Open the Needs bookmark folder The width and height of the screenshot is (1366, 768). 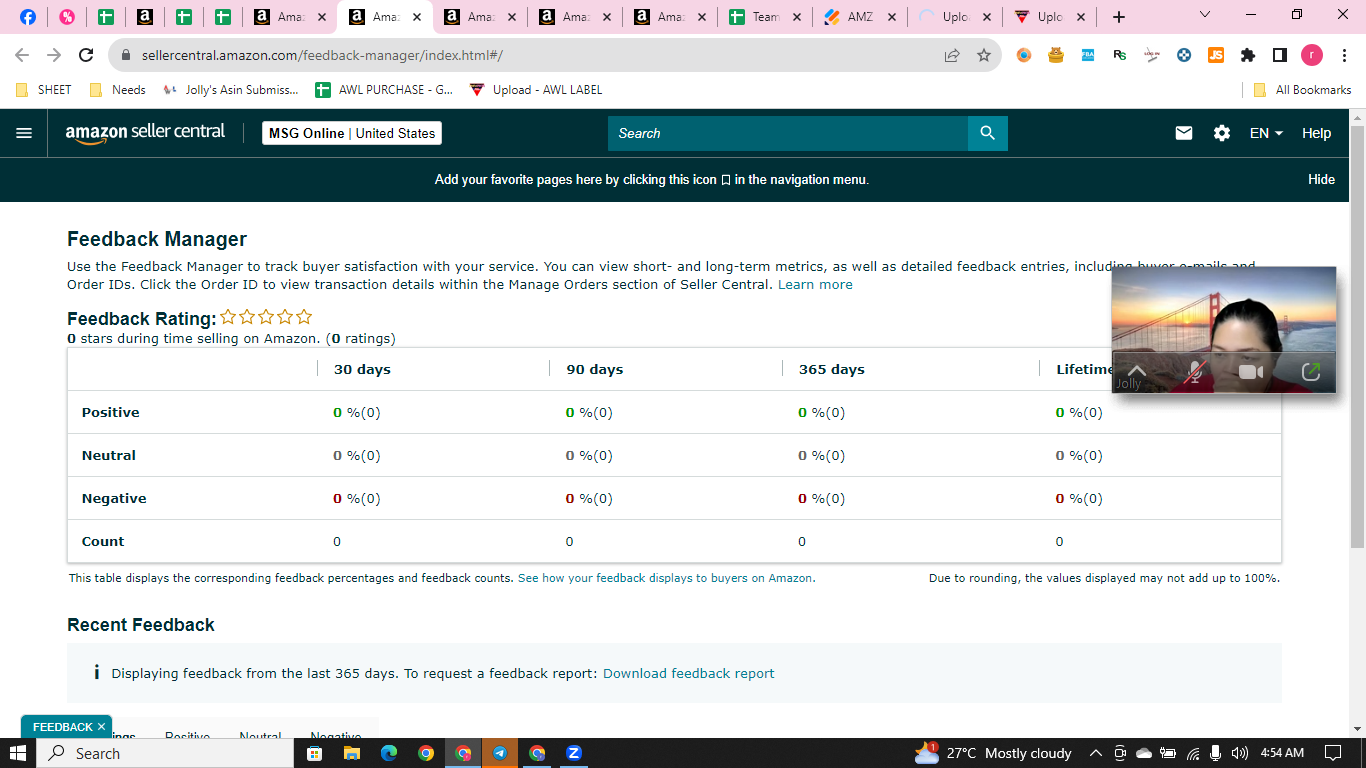[x=118, y=90]
